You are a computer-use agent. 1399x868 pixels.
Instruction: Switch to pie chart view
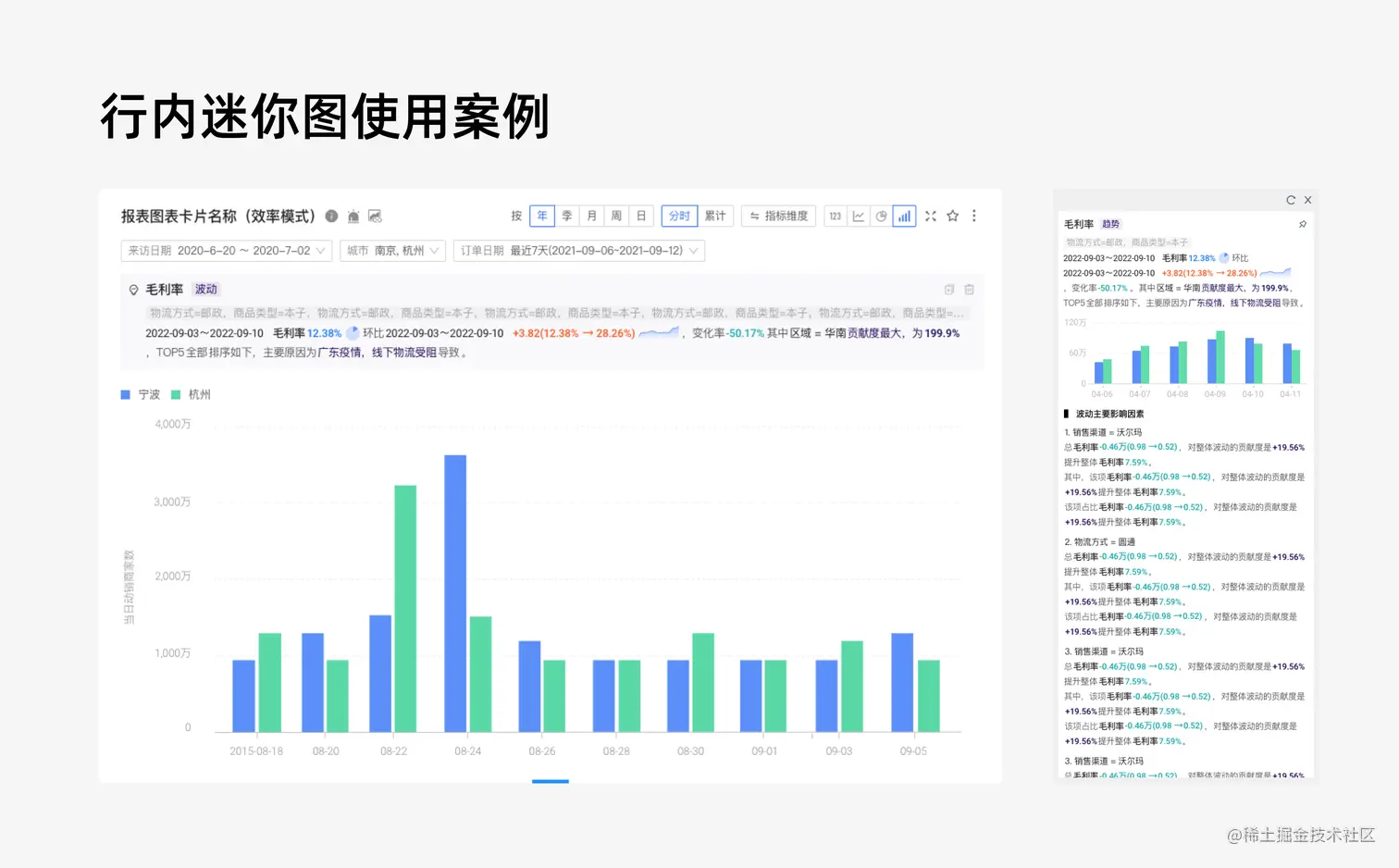(x=882, y=216)
